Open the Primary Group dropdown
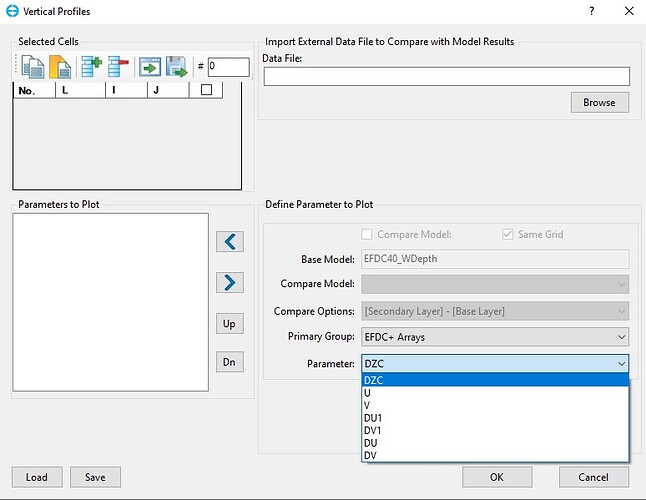The height and width of the screenshot is (500, 646). pyautogui.click(x=495, y=337)
